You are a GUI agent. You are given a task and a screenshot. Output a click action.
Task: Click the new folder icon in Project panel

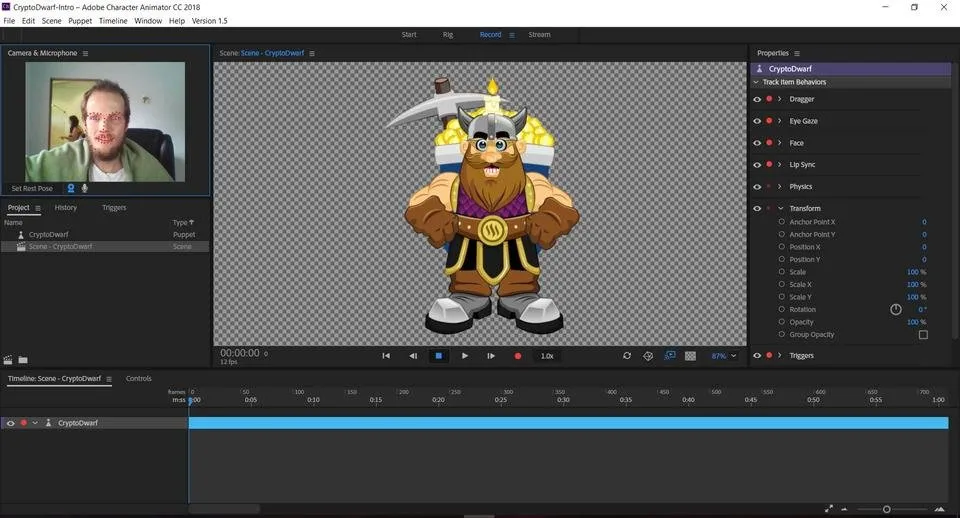(23, 360)
